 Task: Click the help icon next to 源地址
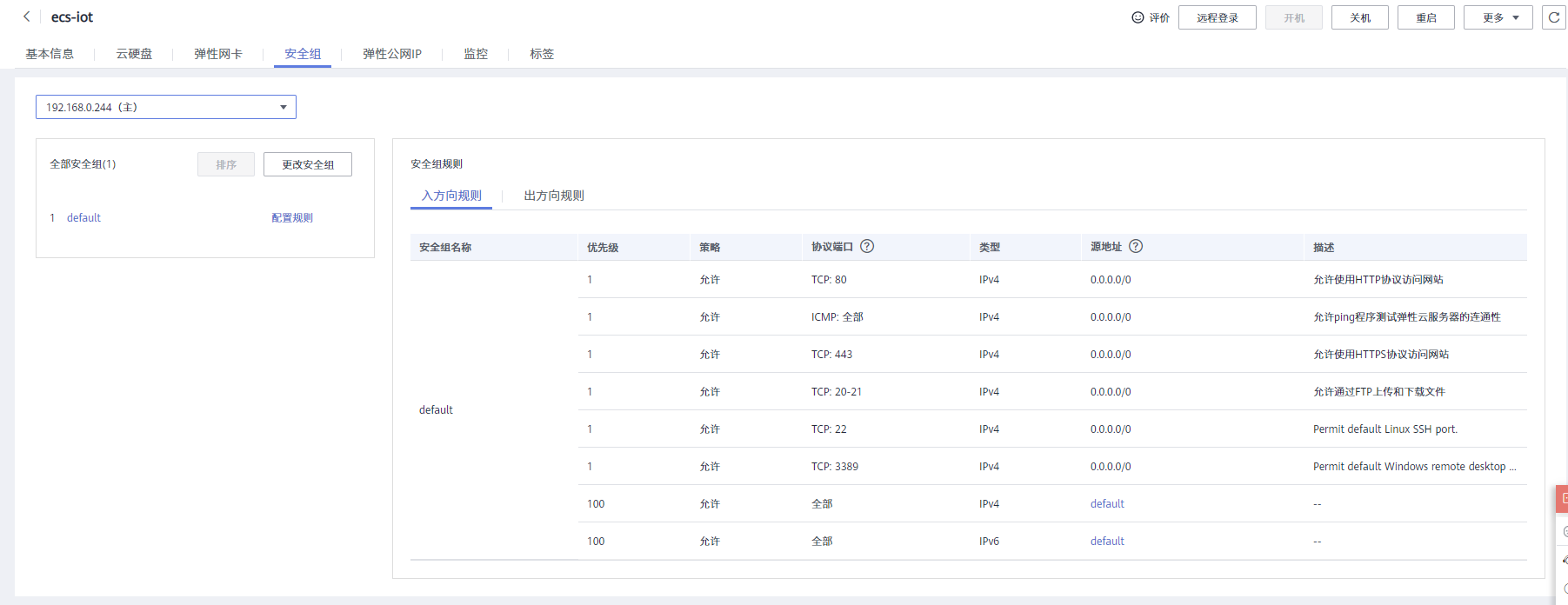point(1136,247)
